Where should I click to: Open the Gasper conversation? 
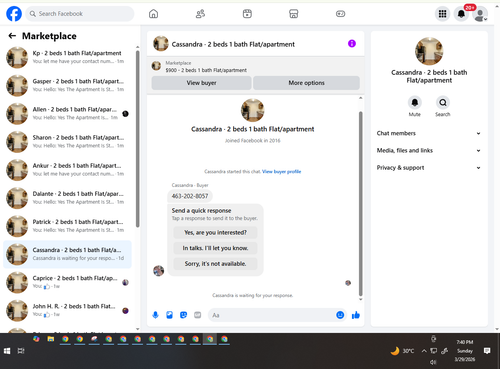(67, 85)
